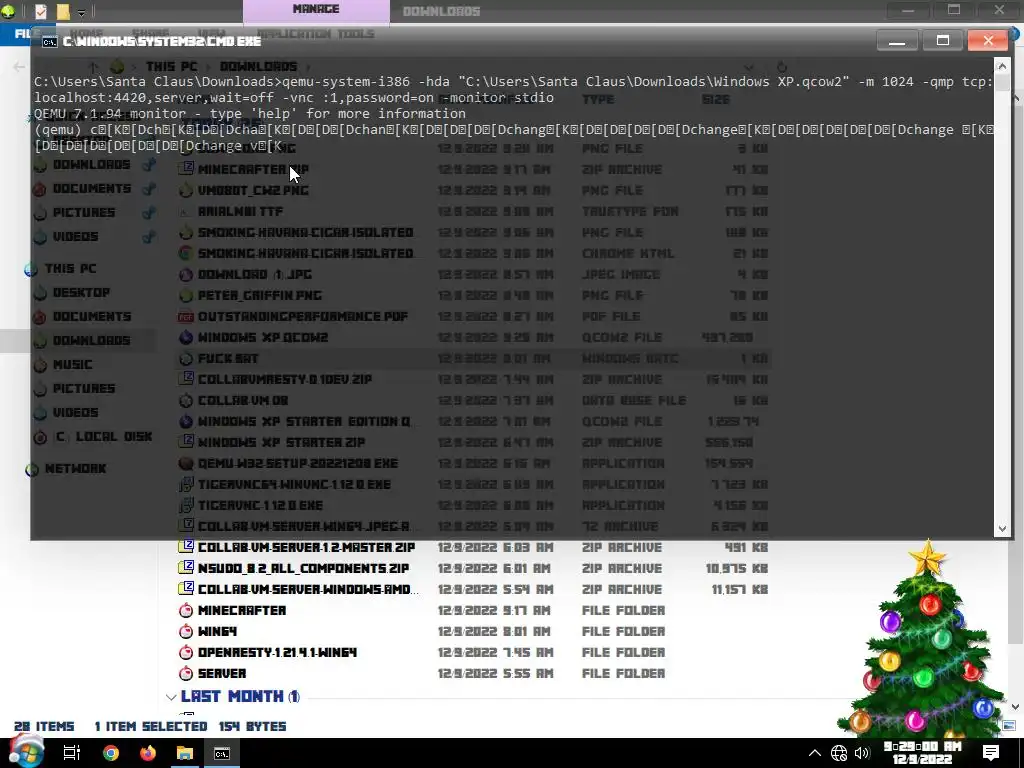Open the Action Center notifications icon

pos(991,753)
